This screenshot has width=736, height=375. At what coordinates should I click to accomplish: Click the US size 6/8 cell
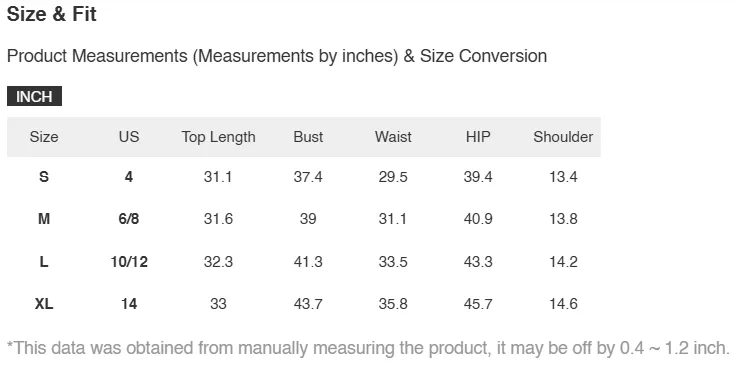129,219
